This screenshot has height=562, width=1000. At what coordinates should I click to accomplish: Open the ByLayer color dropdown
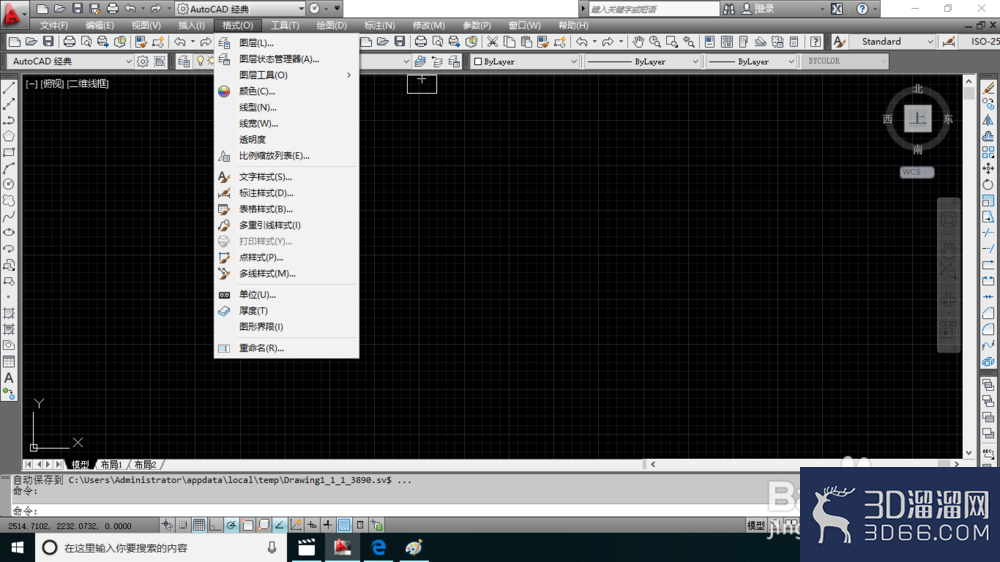click(525, 61)
